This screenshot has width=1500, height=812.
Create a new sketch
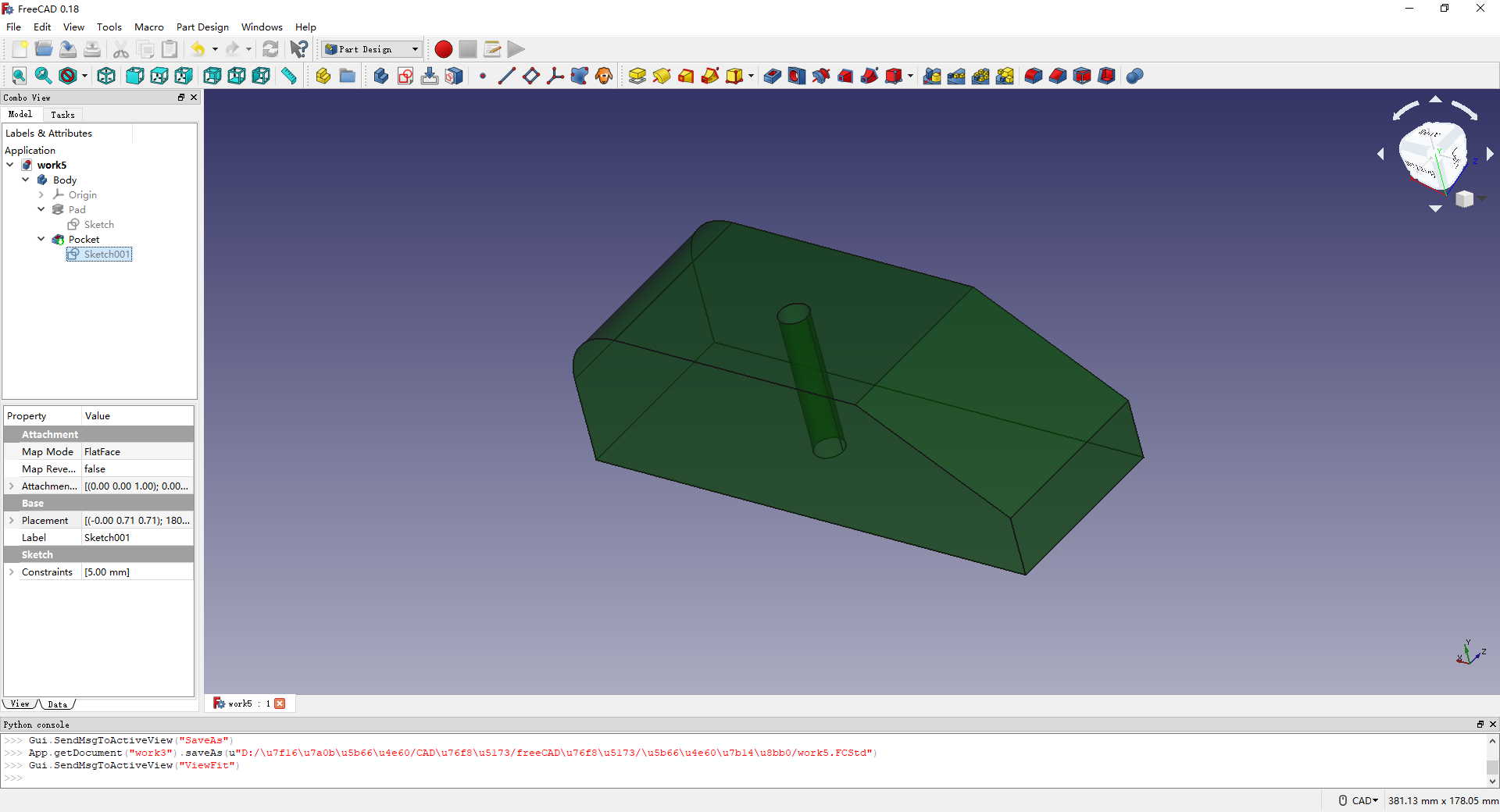pos(405,76)
